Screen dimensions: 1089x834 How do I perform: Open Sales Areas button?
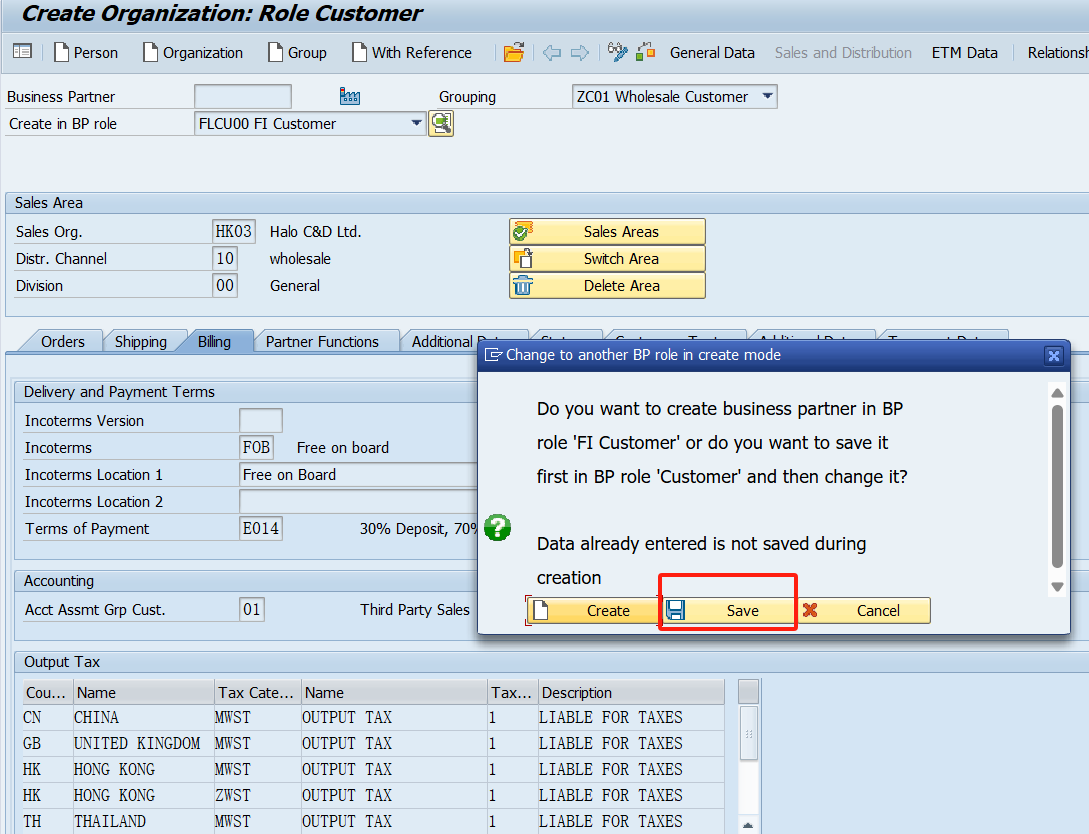607,232
